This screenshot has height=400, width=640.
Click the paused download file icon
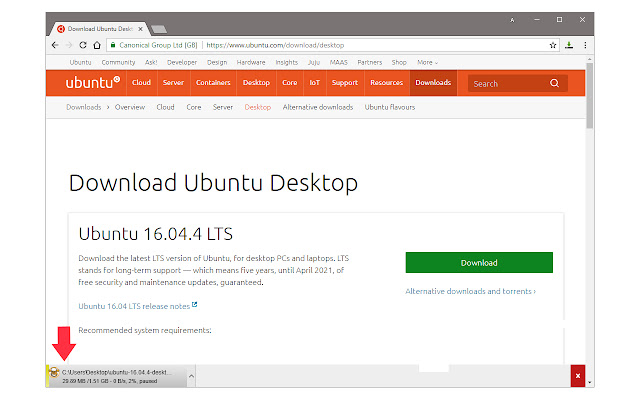click(x=54, y=372)
